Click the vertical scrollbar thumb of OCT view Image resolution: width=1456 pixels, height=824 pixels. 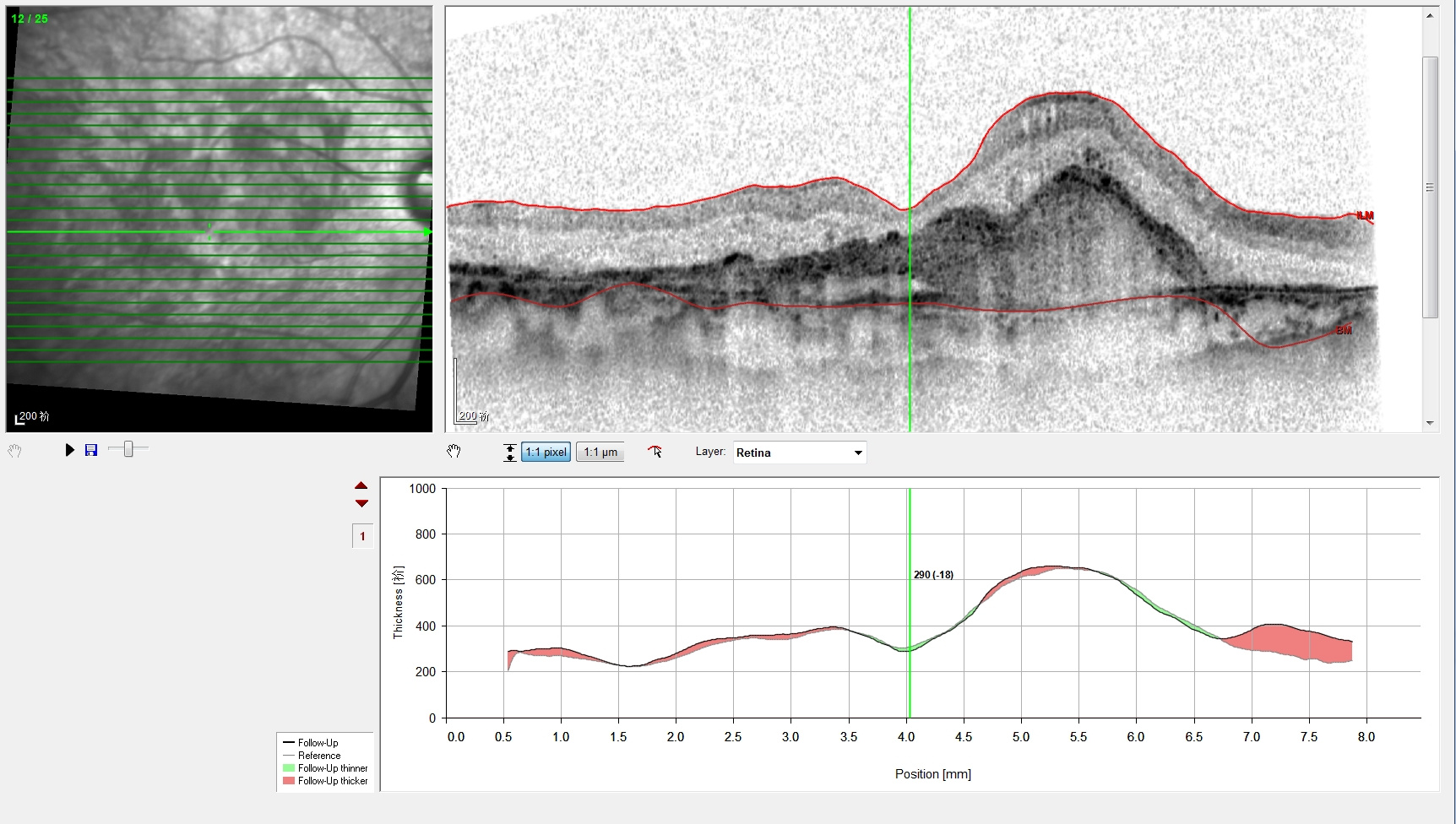point(1430,187)
